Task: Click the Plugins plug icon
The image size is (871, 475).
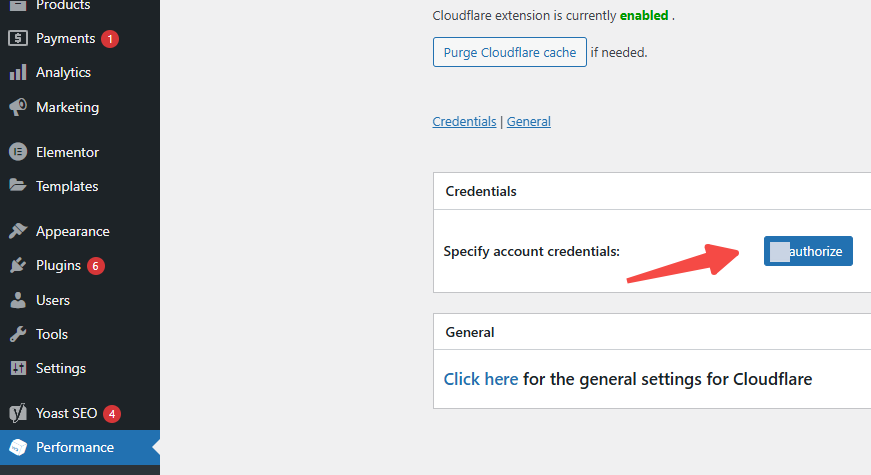Action: [17, 266]
